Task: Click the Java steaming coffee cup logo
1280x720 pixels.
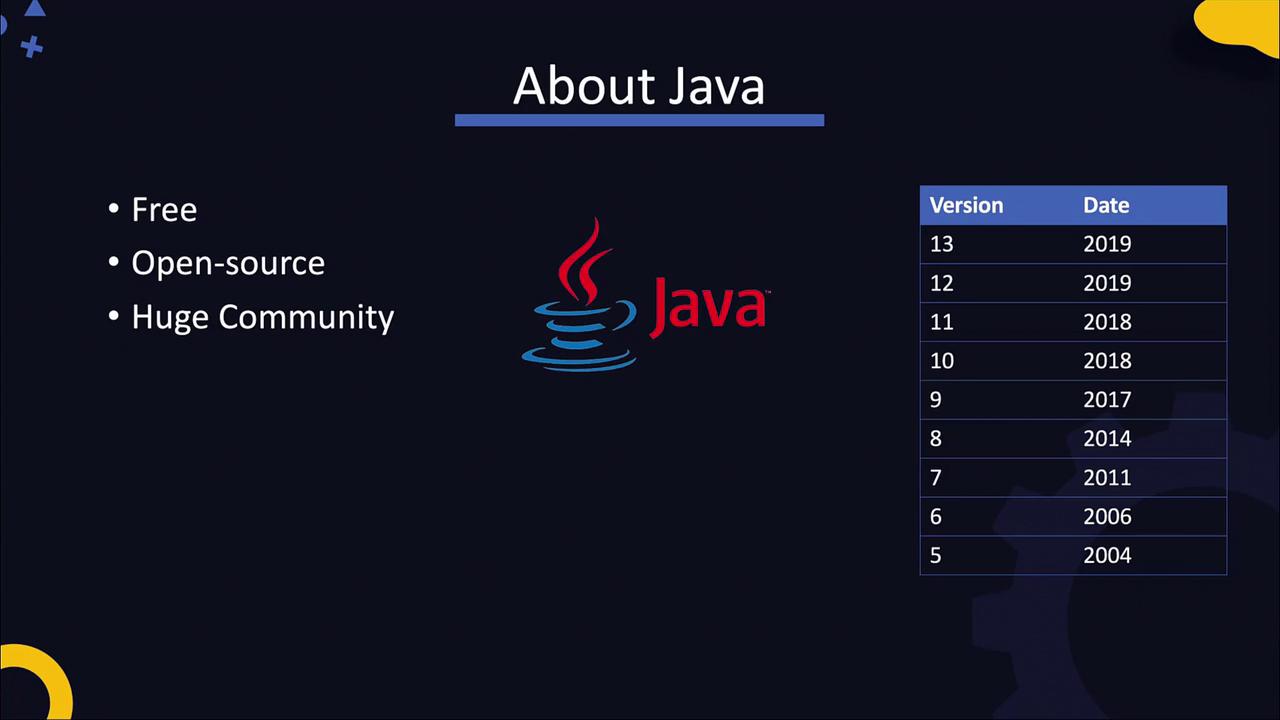Action: [579, 294]
